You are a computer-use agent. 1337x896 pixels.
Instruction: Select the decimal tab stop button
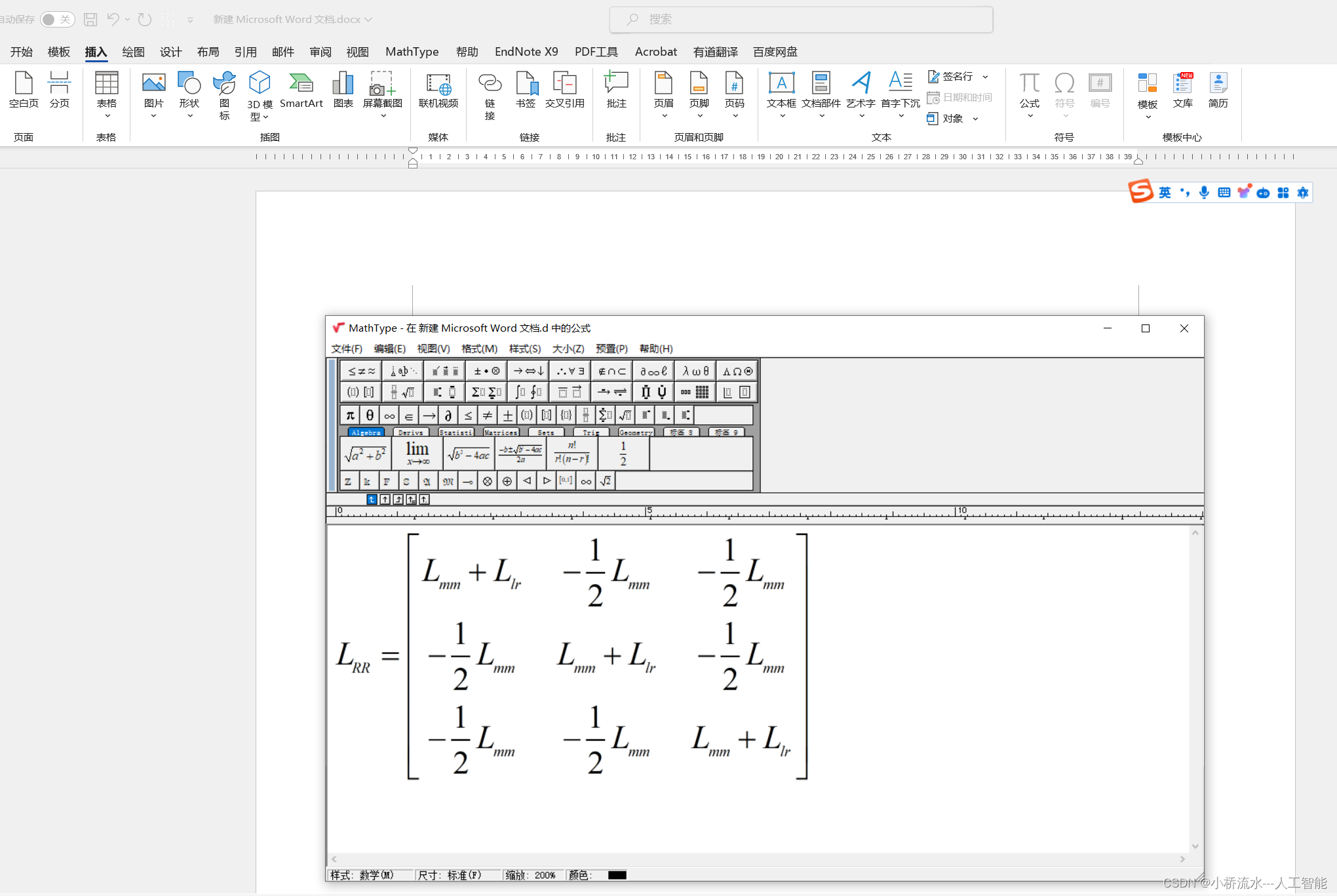425,499
